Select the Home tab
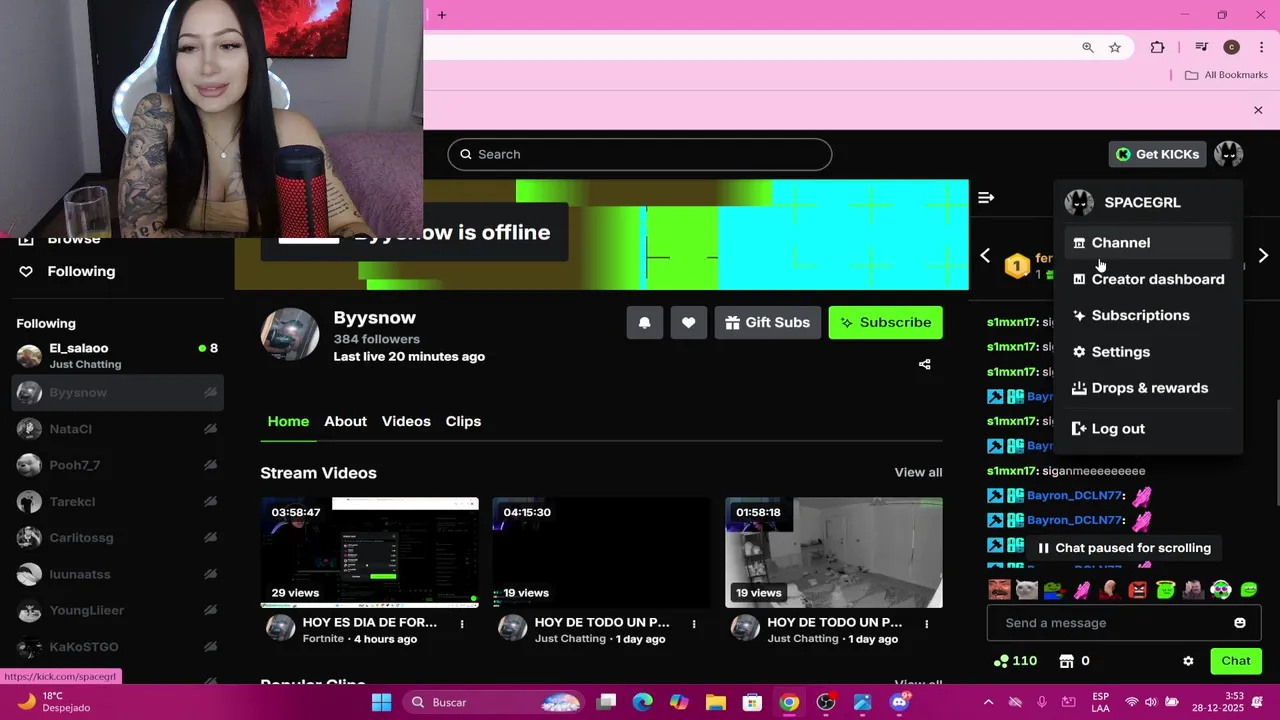1280x720 pixels. (288, 421)
